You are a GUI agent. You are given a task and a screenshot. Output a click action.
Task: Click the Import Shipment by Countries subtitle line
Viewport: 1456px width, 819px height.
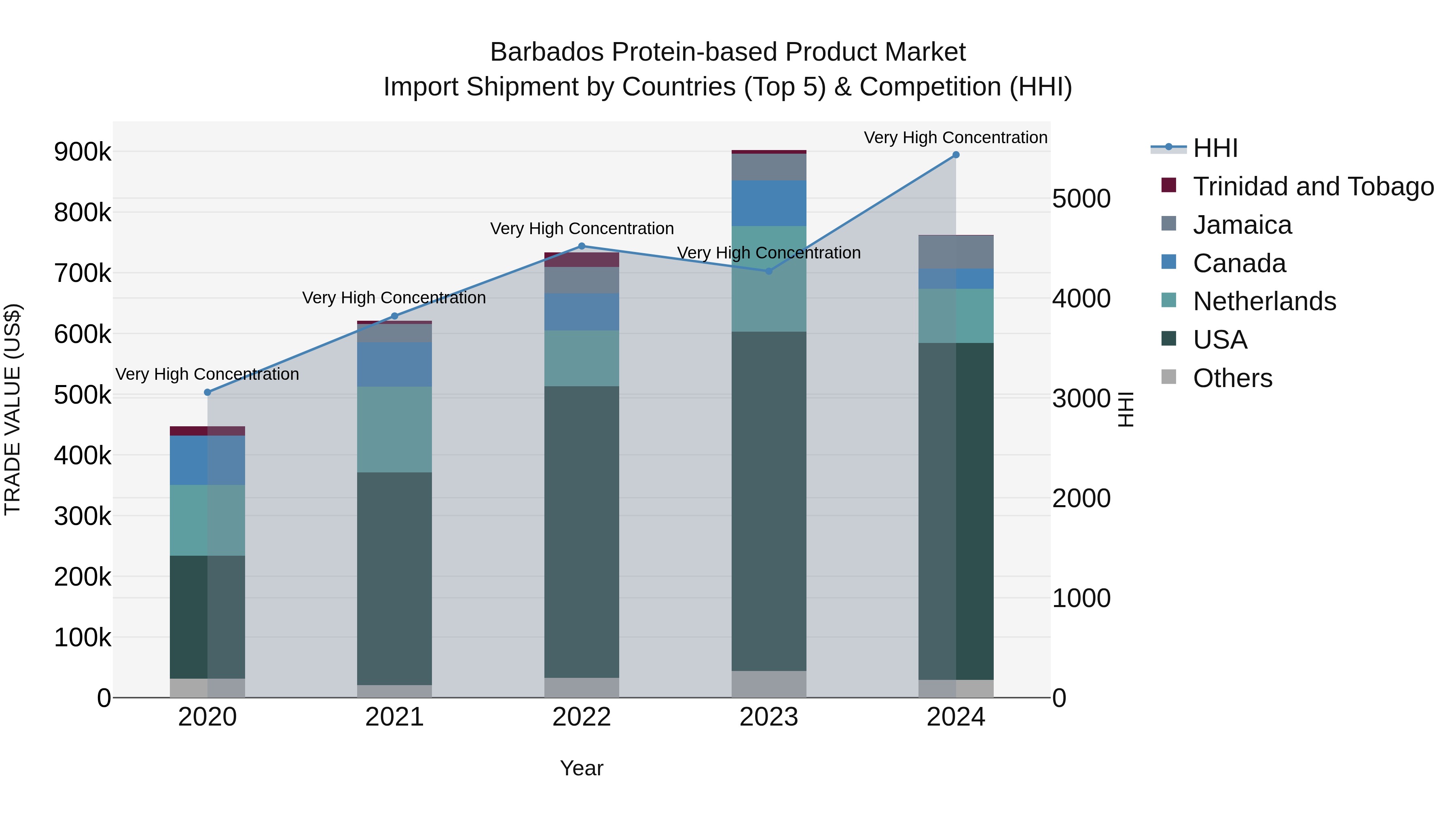coord(728,87)
